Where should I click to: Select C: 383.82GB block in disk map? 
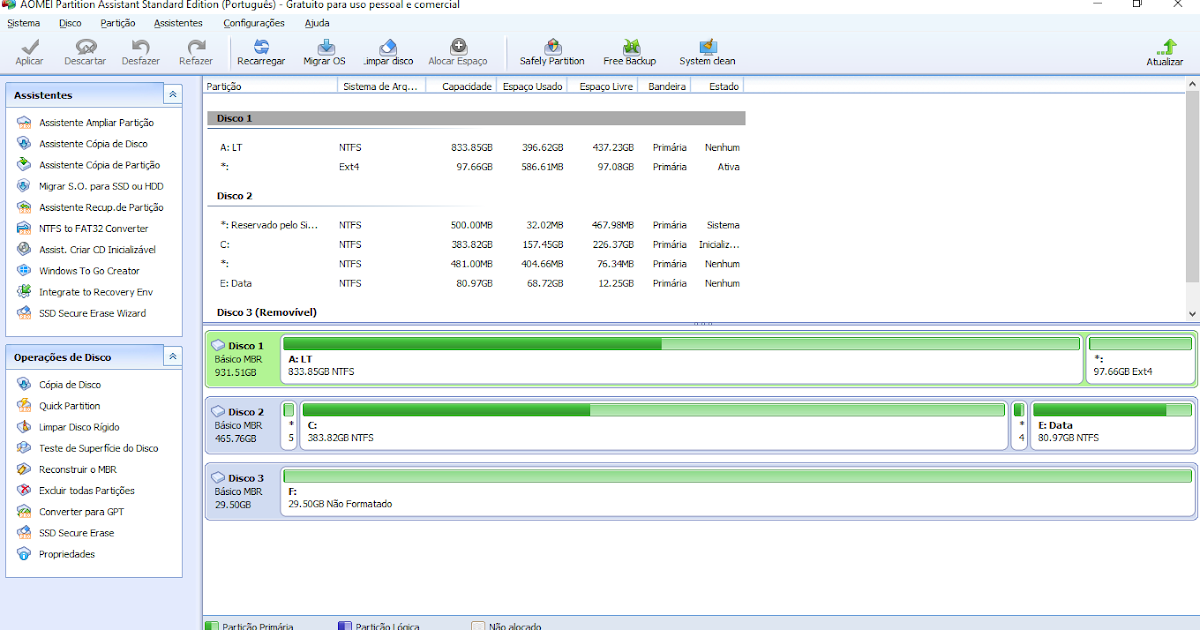coord(654,426)
